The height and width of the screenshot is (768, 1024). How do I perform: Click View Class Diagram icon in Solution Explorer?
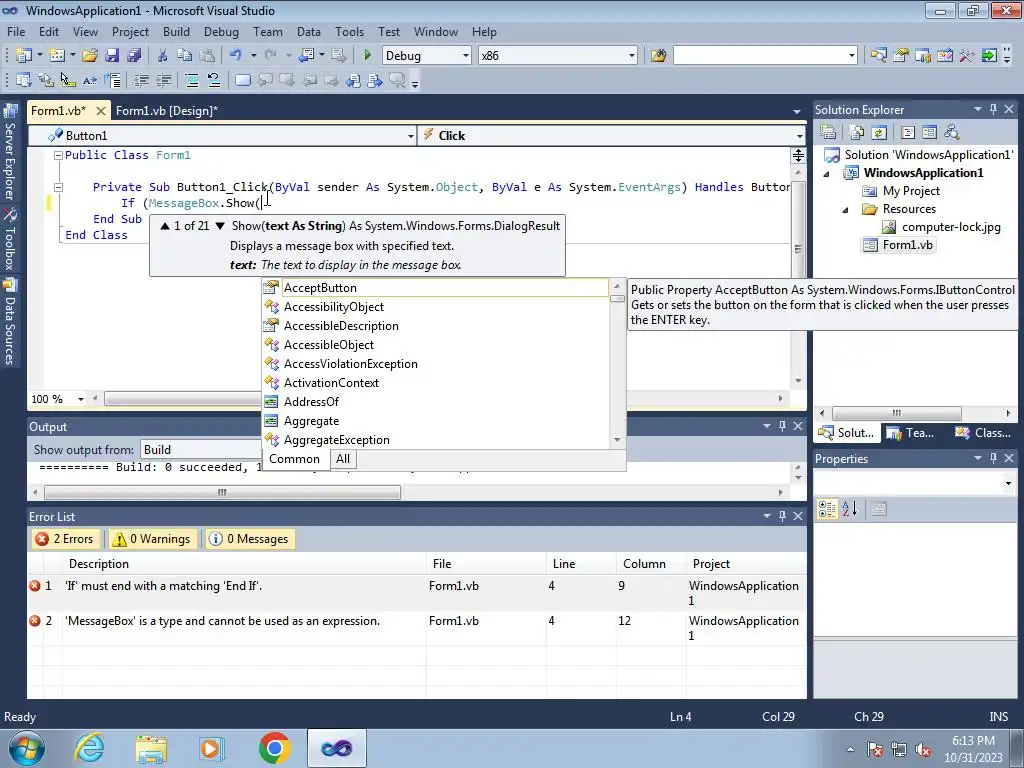952,133
